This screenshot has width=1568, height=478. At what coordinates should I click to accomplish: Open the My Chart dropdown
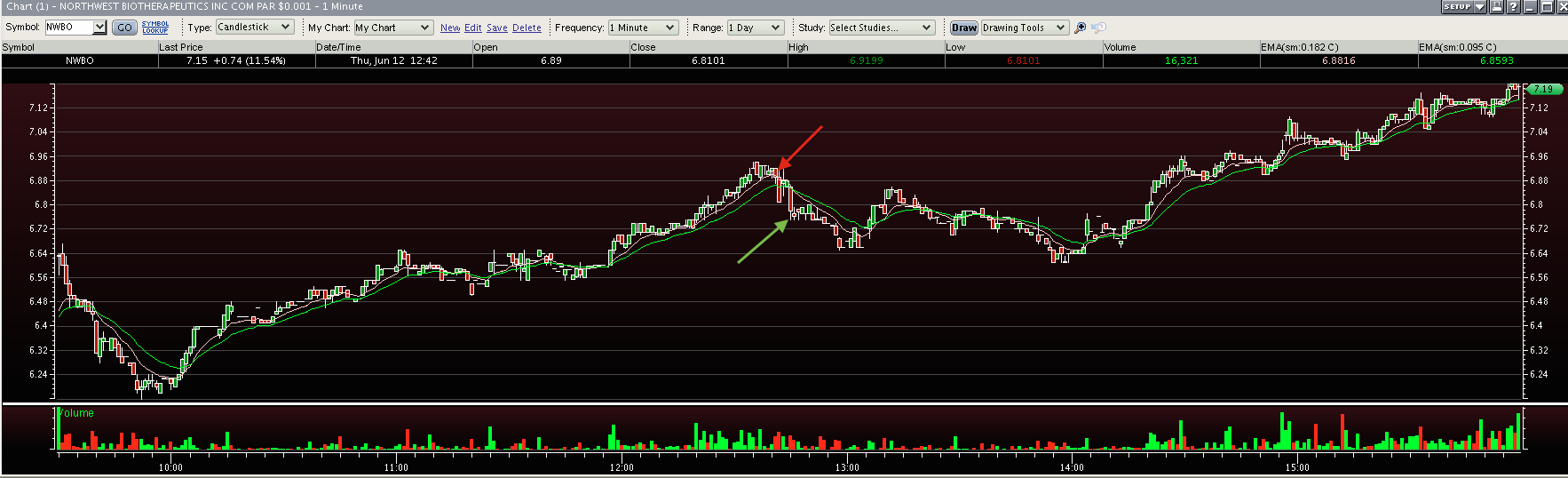pos(393,28)
